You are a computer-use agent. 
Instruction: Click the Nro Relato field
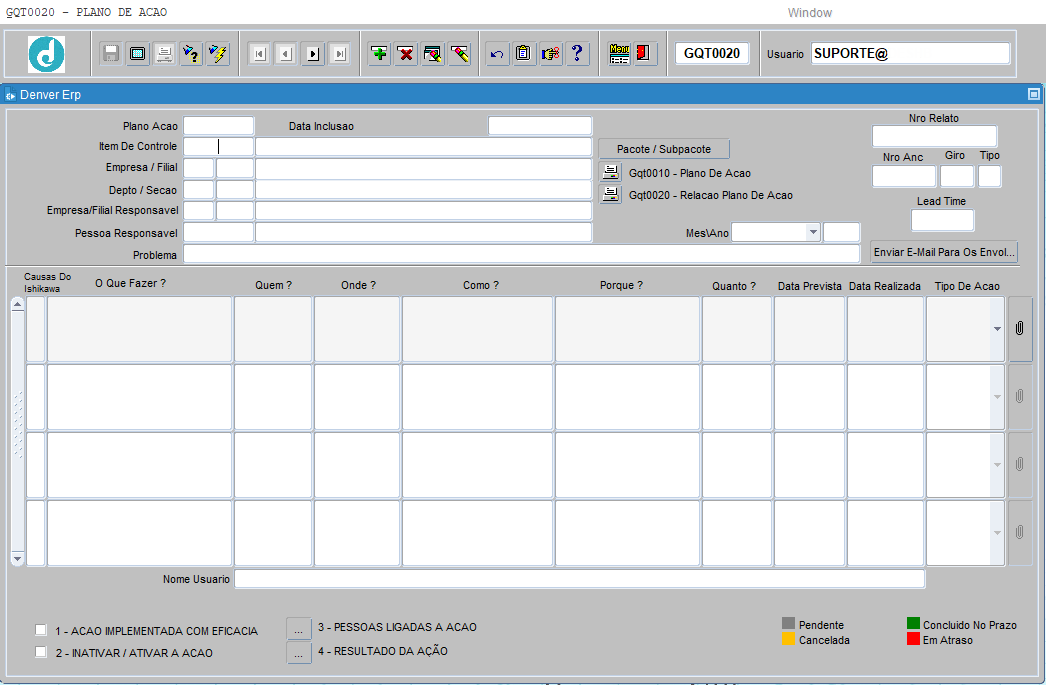coord(935,136)
